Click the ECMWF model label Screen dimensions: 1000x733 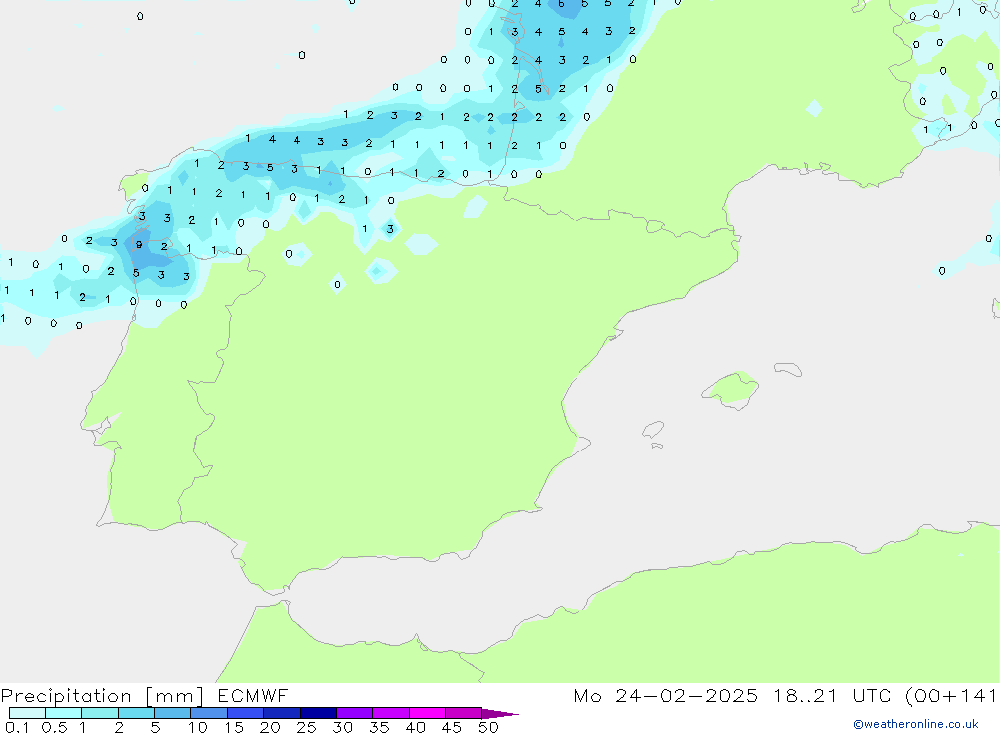pos(253,695)
